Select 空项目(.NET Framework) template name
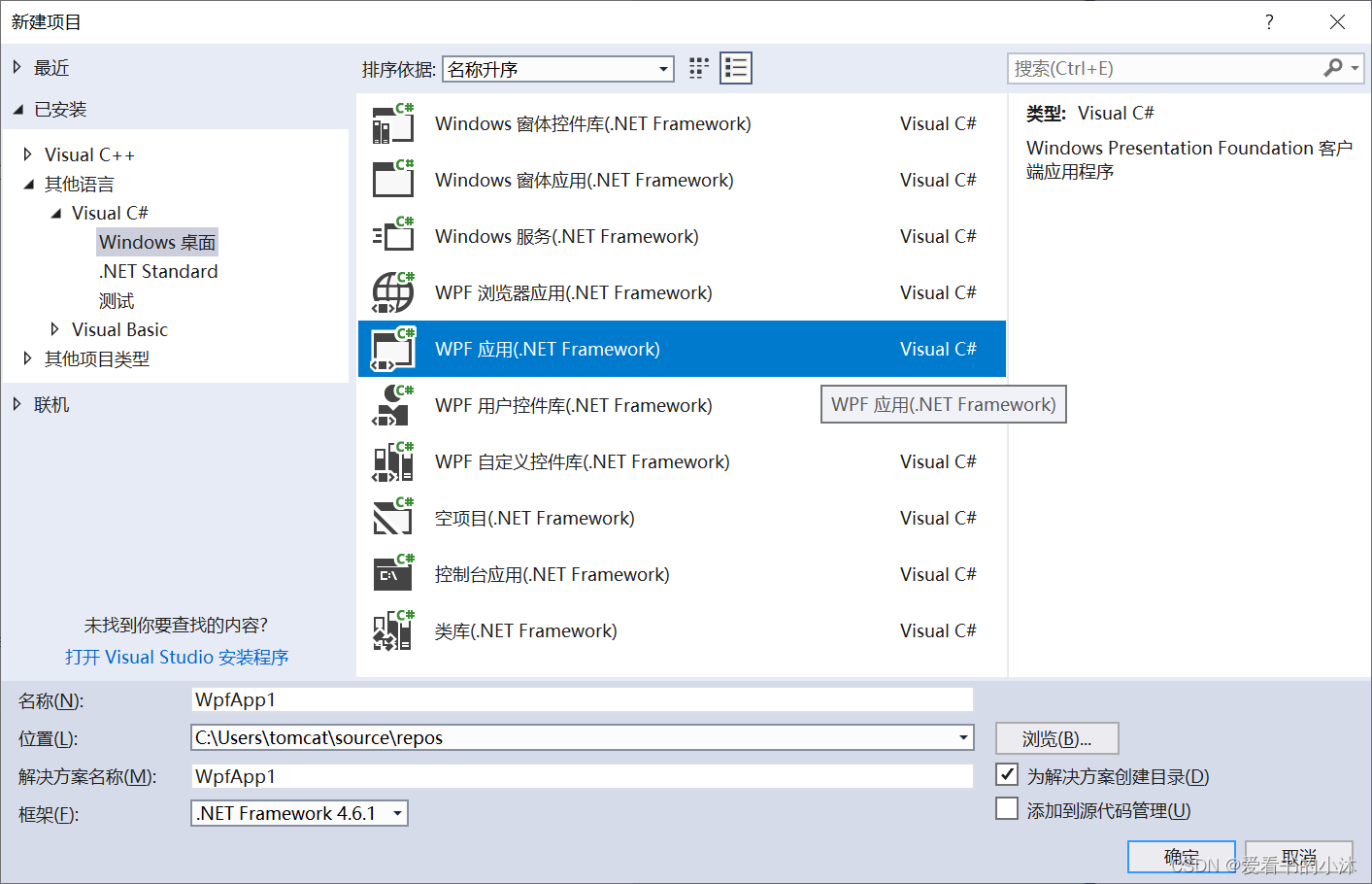Screen dimensions: 1372x884 click(x=535, y=519)
